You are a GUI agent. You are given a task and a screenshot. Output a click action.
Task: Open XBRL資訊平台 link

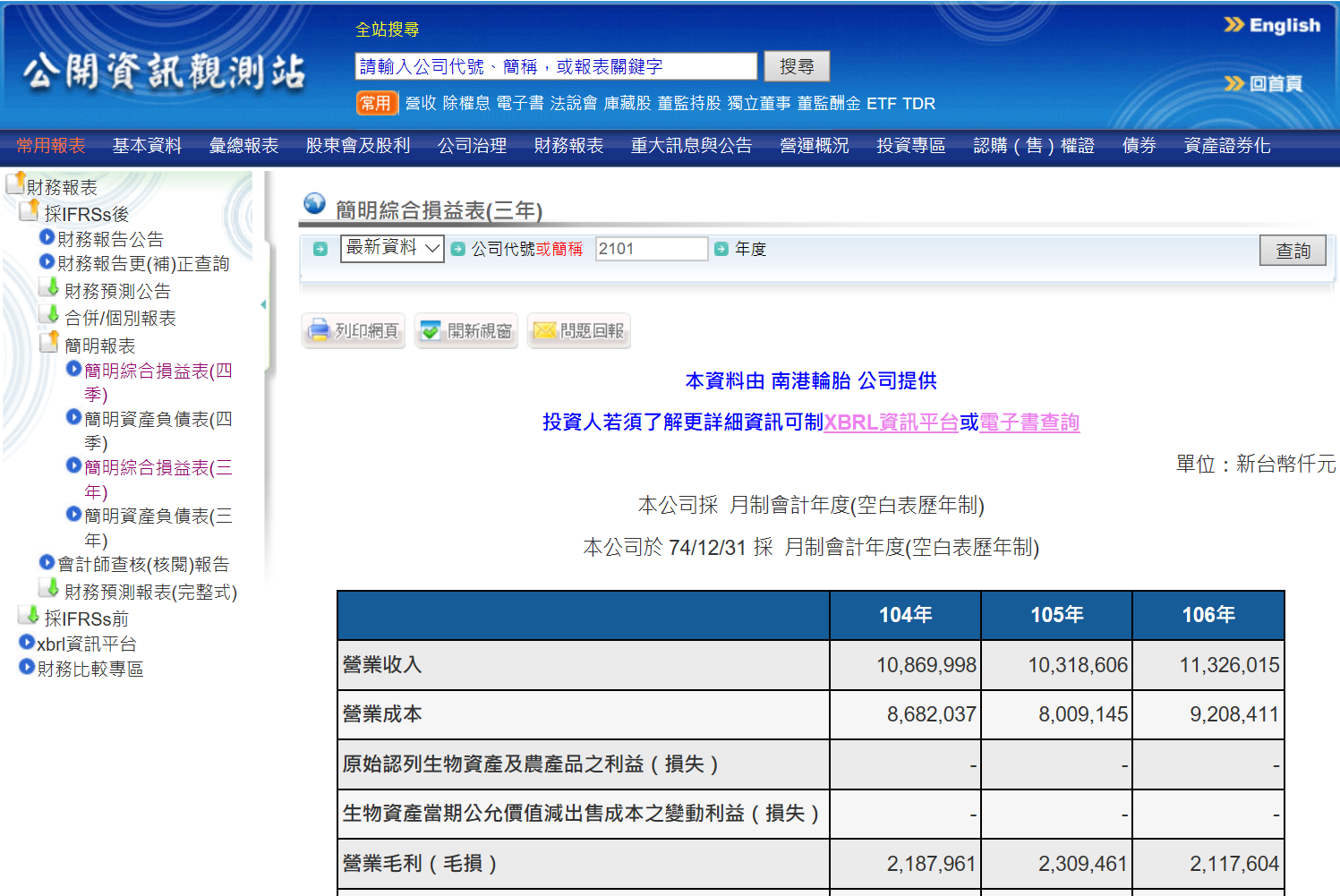tap(891, 422)
